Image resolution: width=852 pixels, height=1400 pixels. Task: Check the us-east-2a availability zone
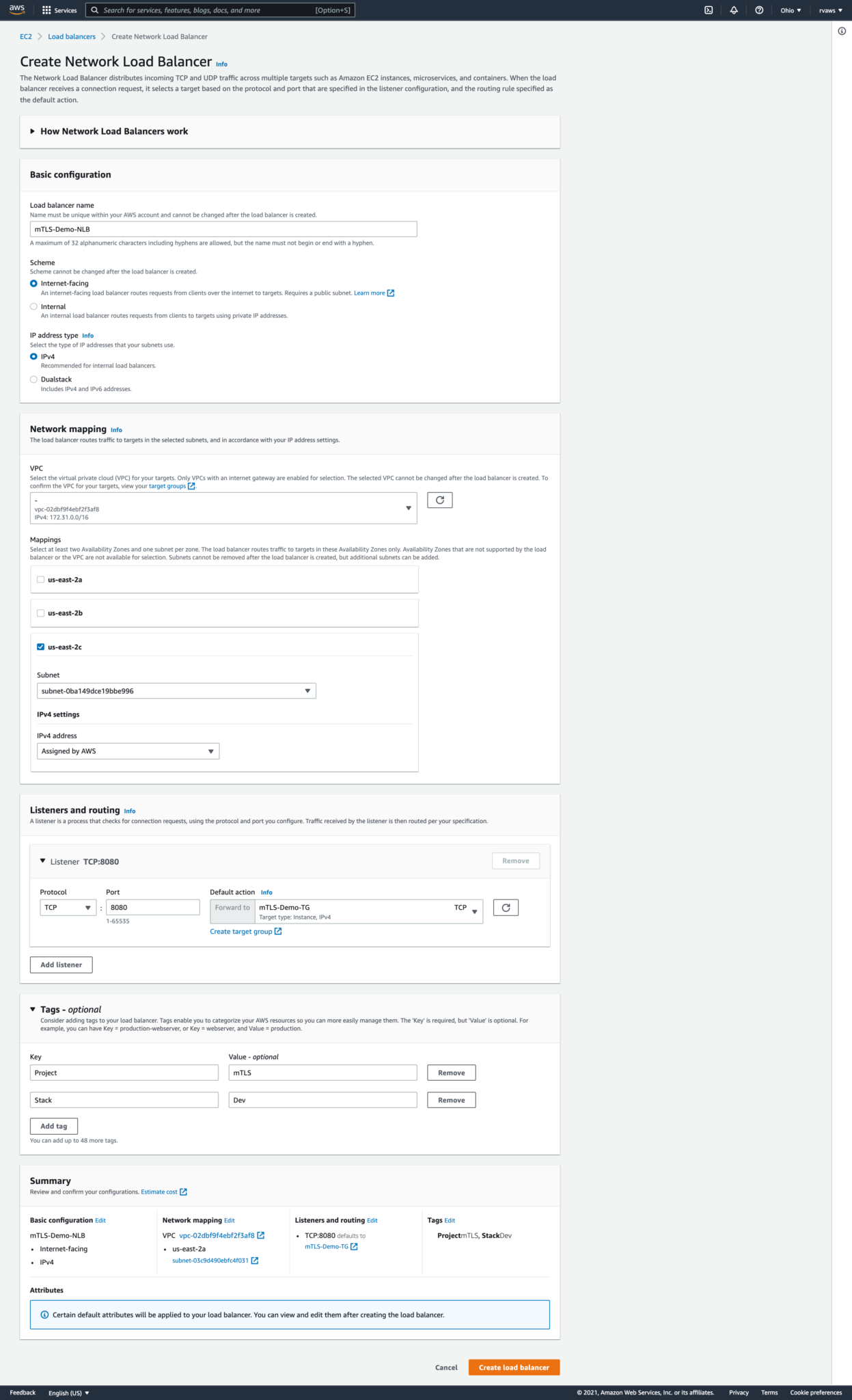(x=41, y=580)
